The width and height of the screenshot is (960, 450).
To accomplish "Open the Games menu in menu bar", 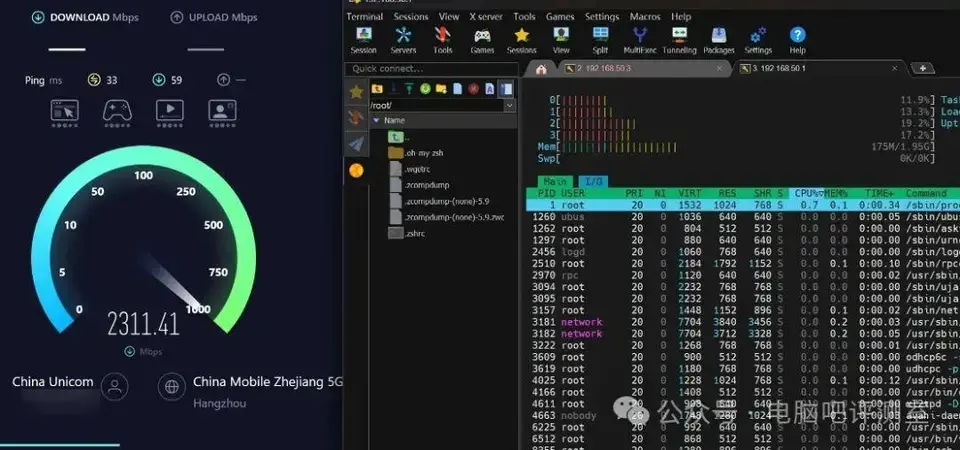I will click(x=560, y=17).
